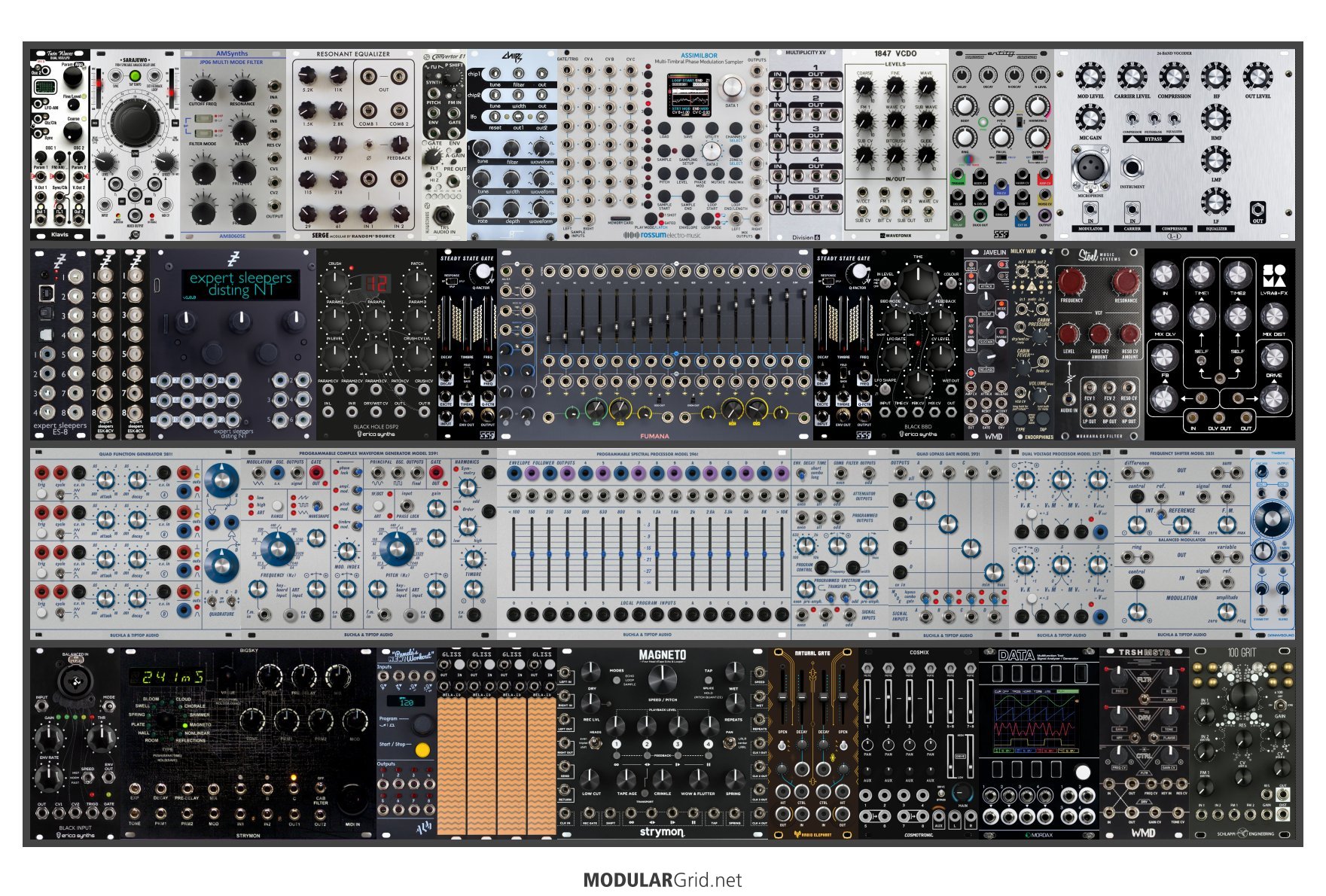This screenshot has width=1326, height=896.
Task: Flip the CAB FILTER toggle on BigSky
Action: [x=320, y=787]
